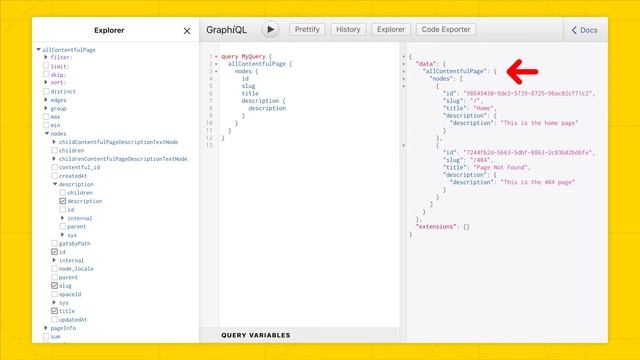The height and width of the screenshot is (360, 640).
Task: Expand the group field
Action: pos(46,108)
